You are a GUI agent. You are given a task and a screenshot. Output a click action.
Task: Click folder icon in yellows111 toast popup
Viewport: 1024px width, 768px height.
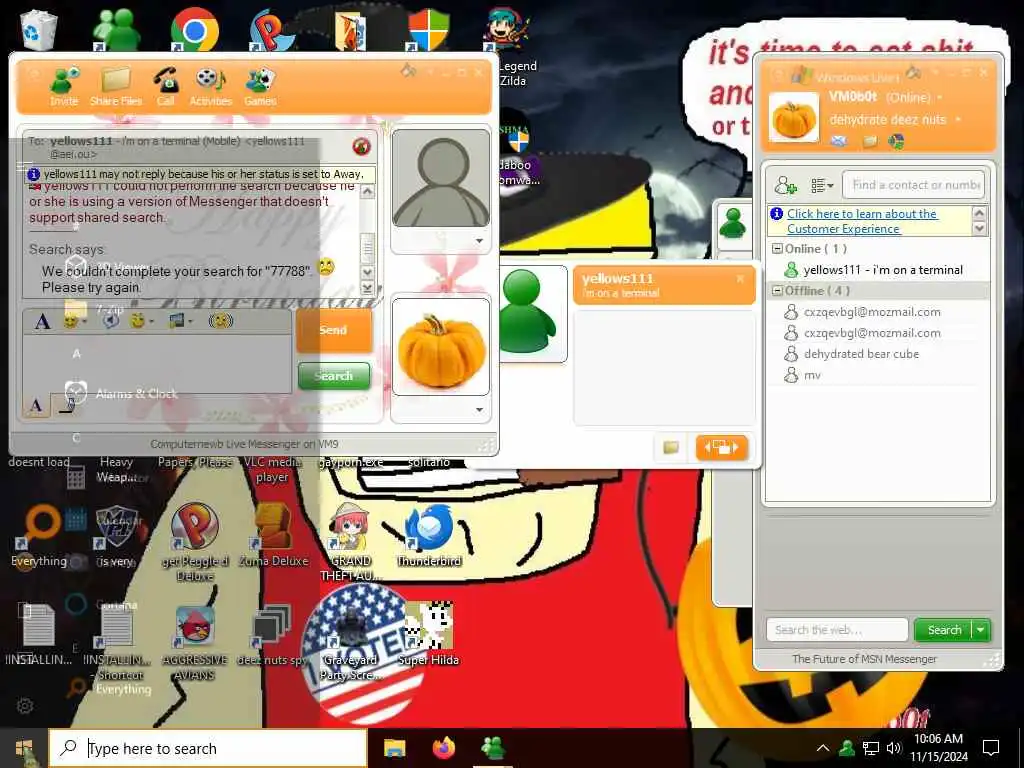(671, 447)
